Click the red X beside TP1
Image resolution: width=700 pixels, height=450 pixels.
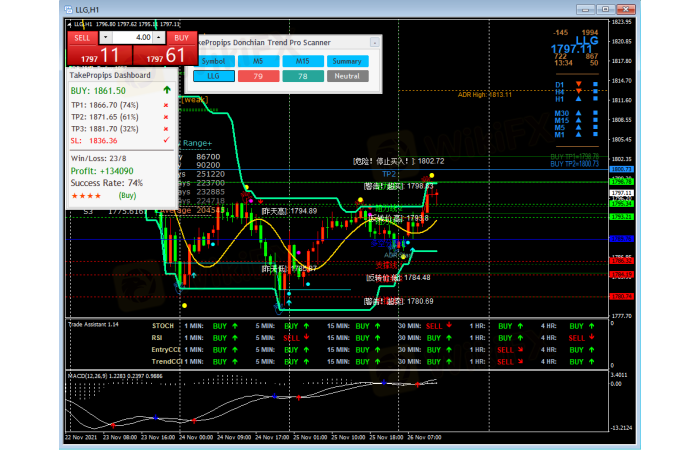click(x=165, y=104)
